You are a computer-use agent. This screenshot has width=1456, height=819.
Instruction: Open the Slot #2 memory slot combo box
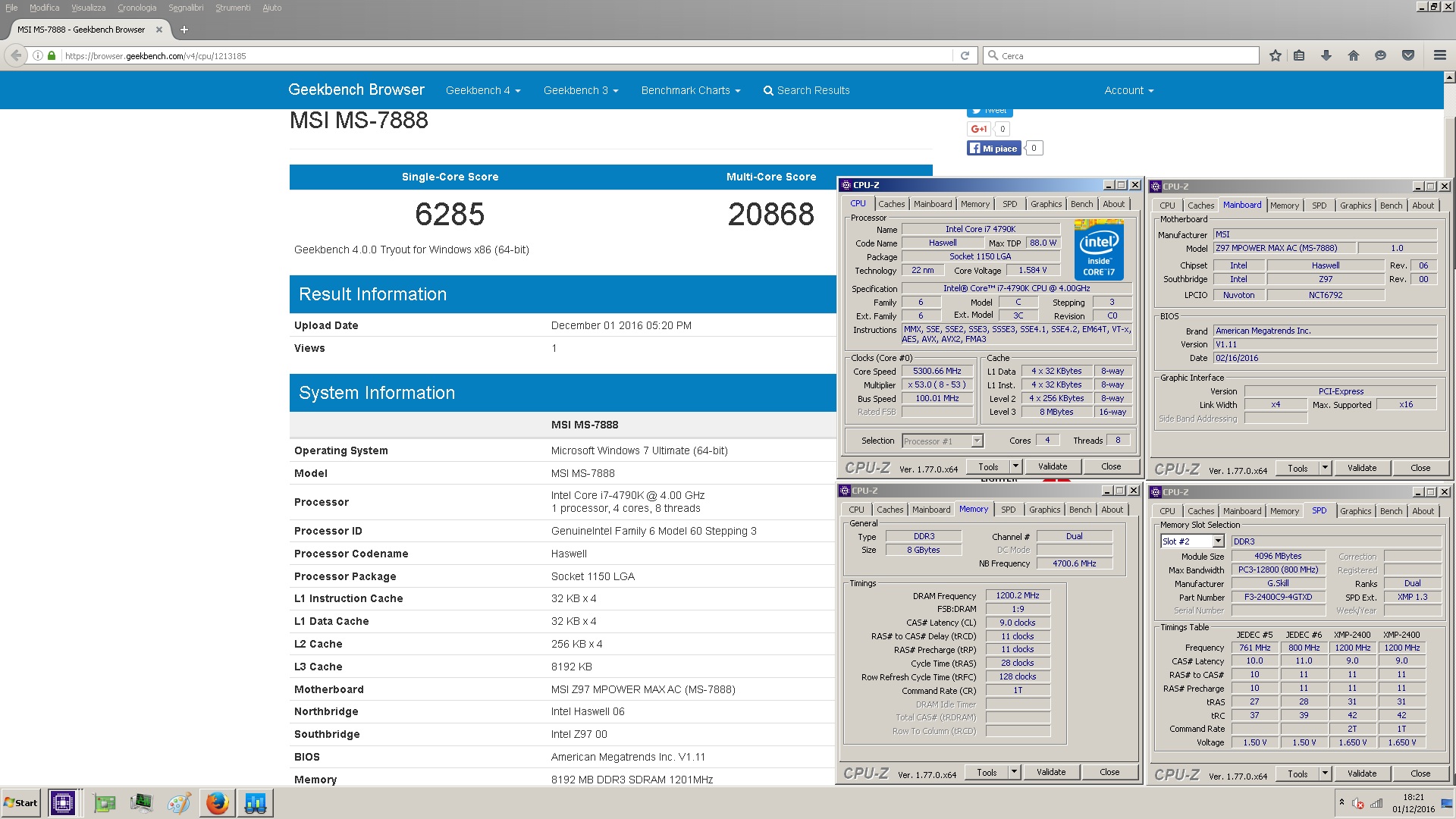point(1193,541)
